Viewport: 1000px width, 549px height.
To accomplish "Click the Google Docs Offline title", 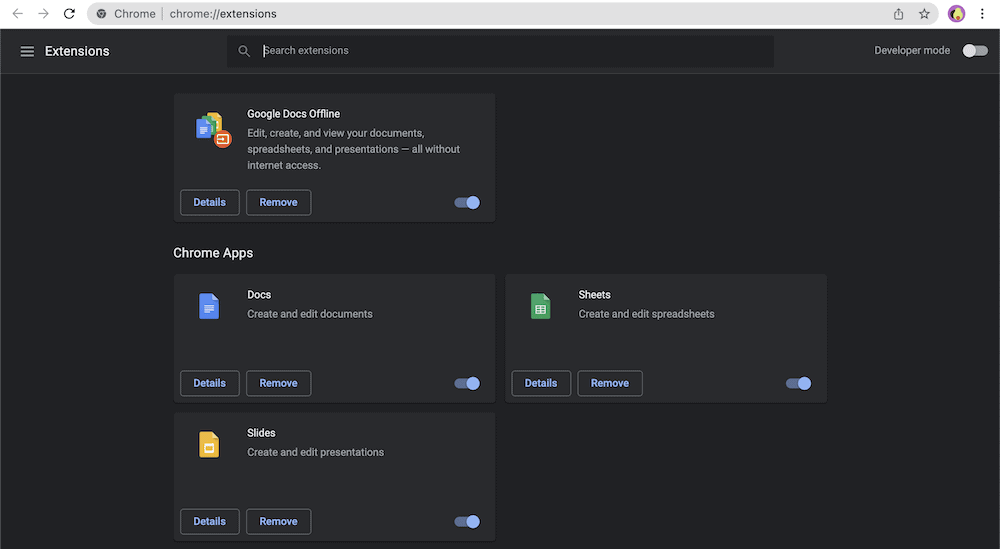I will click(293, 113).
